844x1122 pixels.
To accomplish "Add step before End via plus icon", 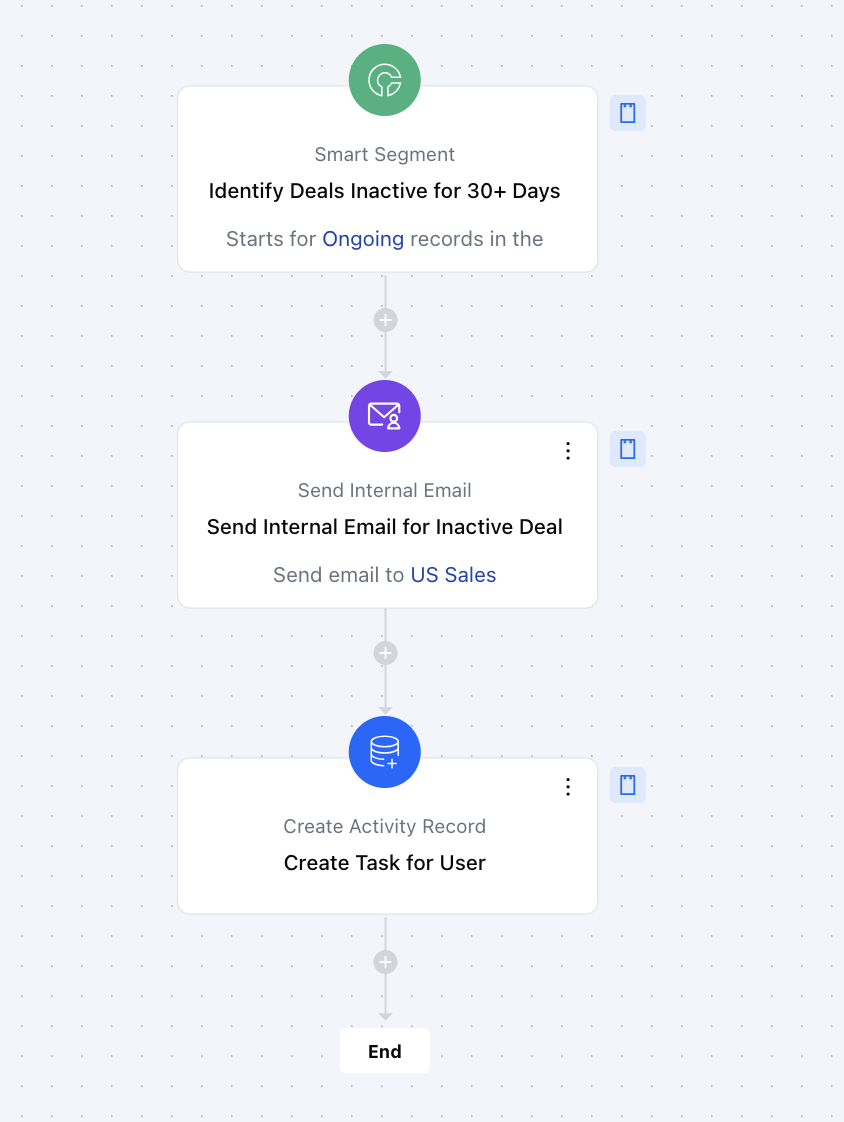I will click(x=385, y=962).
